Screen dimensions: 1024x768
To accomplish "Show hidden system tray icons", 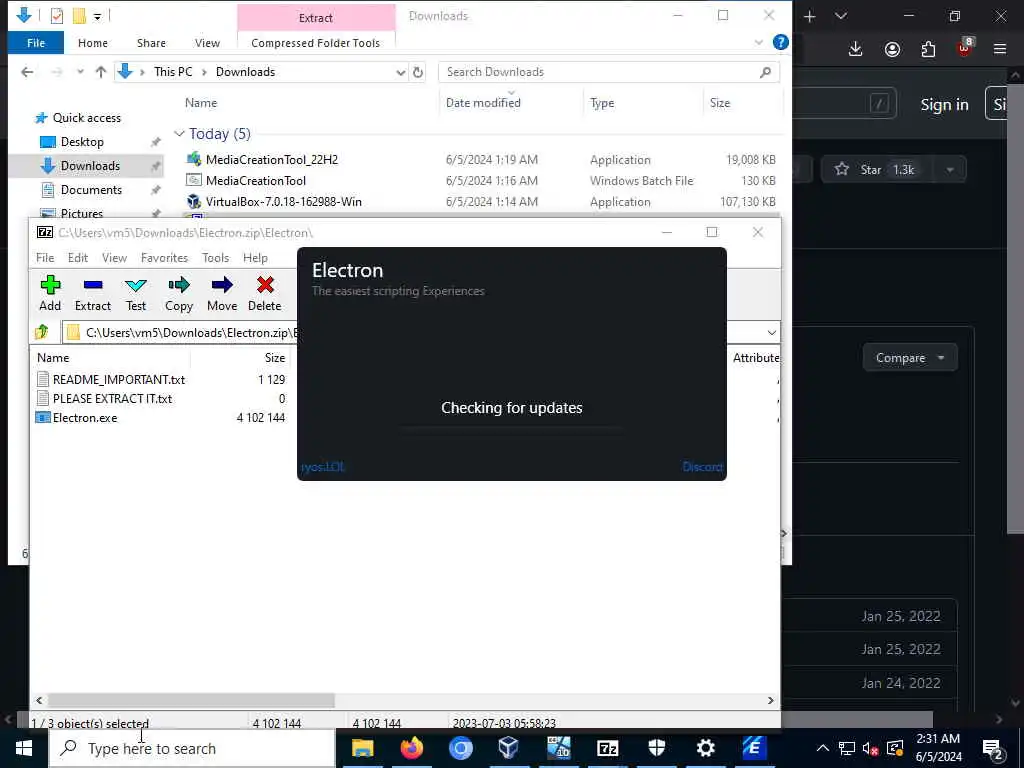I will (823, 748).
